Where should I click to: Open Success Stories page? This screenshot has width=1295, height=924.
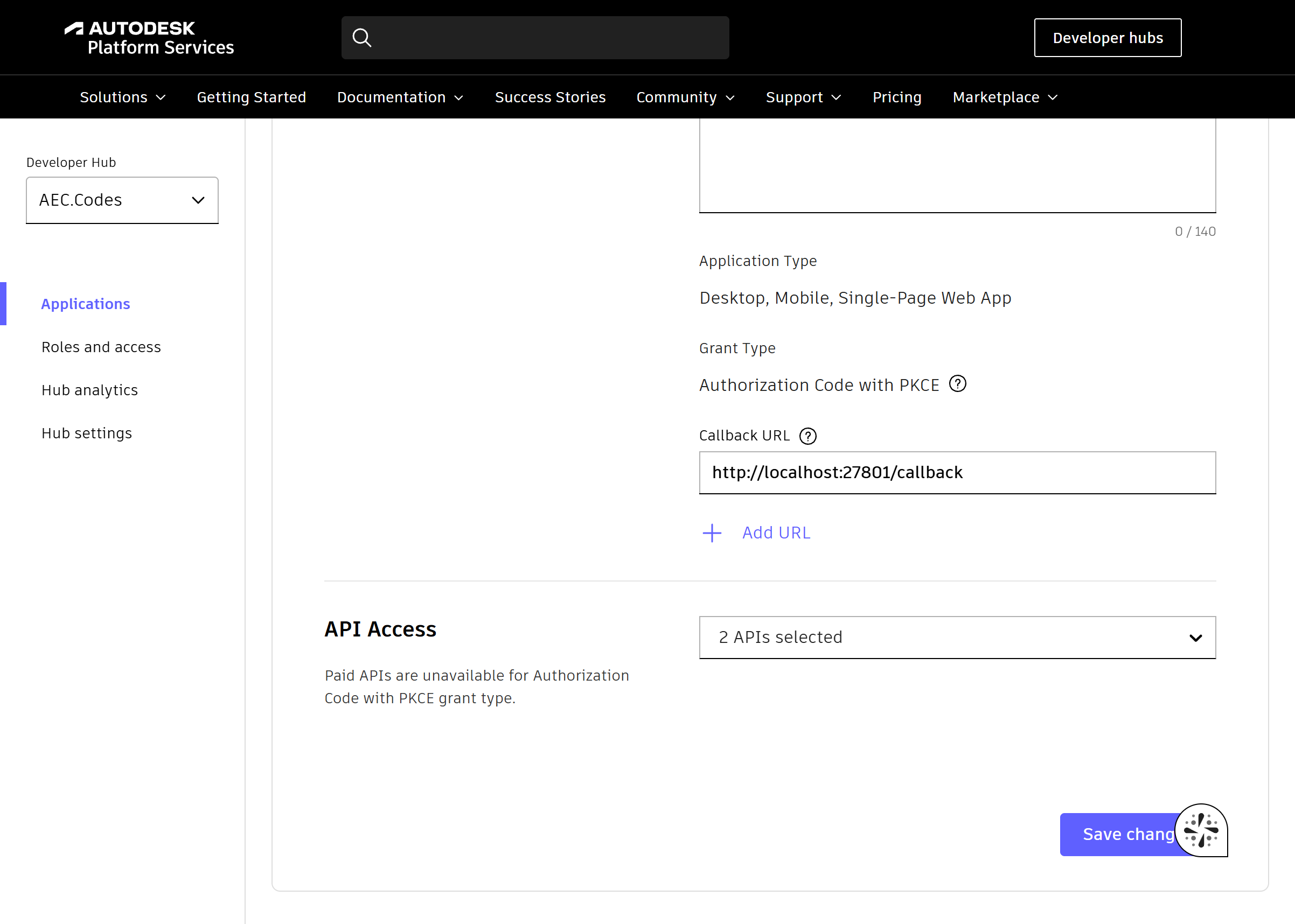click(551, 97)
